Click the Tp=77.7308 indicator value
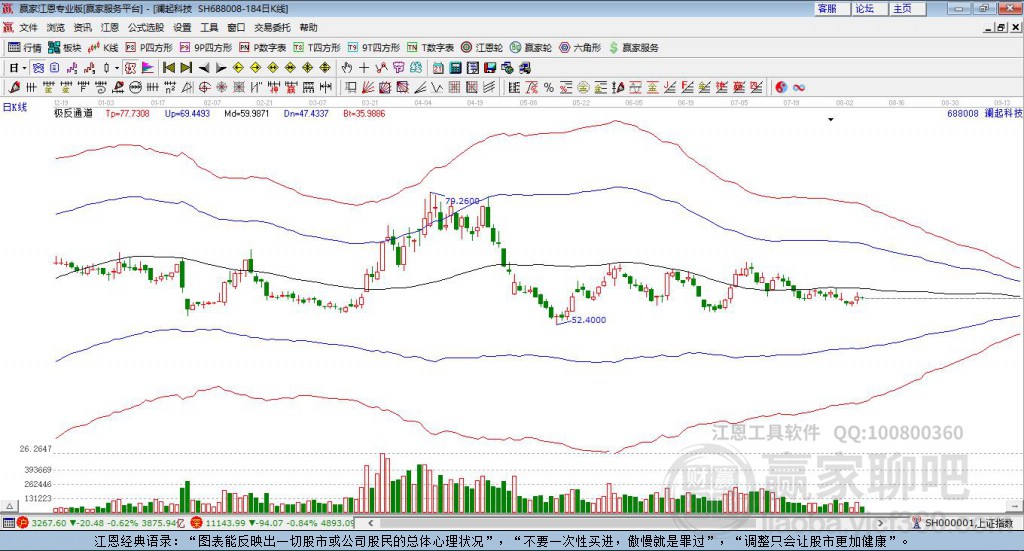1024x551 pixels. click(x=127, y=114)
